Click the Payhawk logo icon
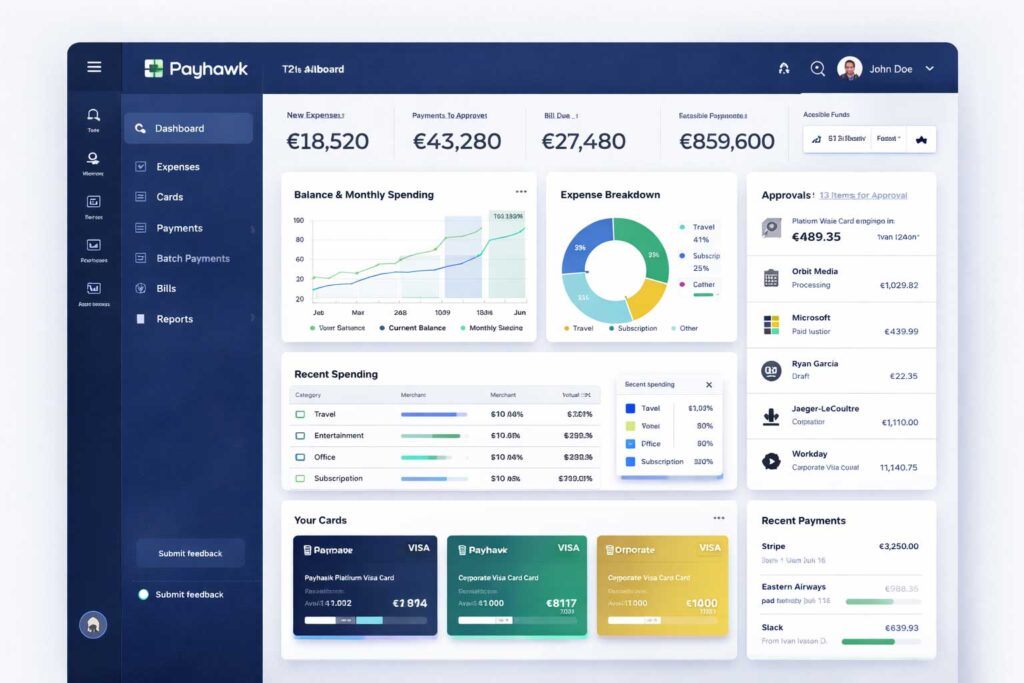 [x=157, y=68]
